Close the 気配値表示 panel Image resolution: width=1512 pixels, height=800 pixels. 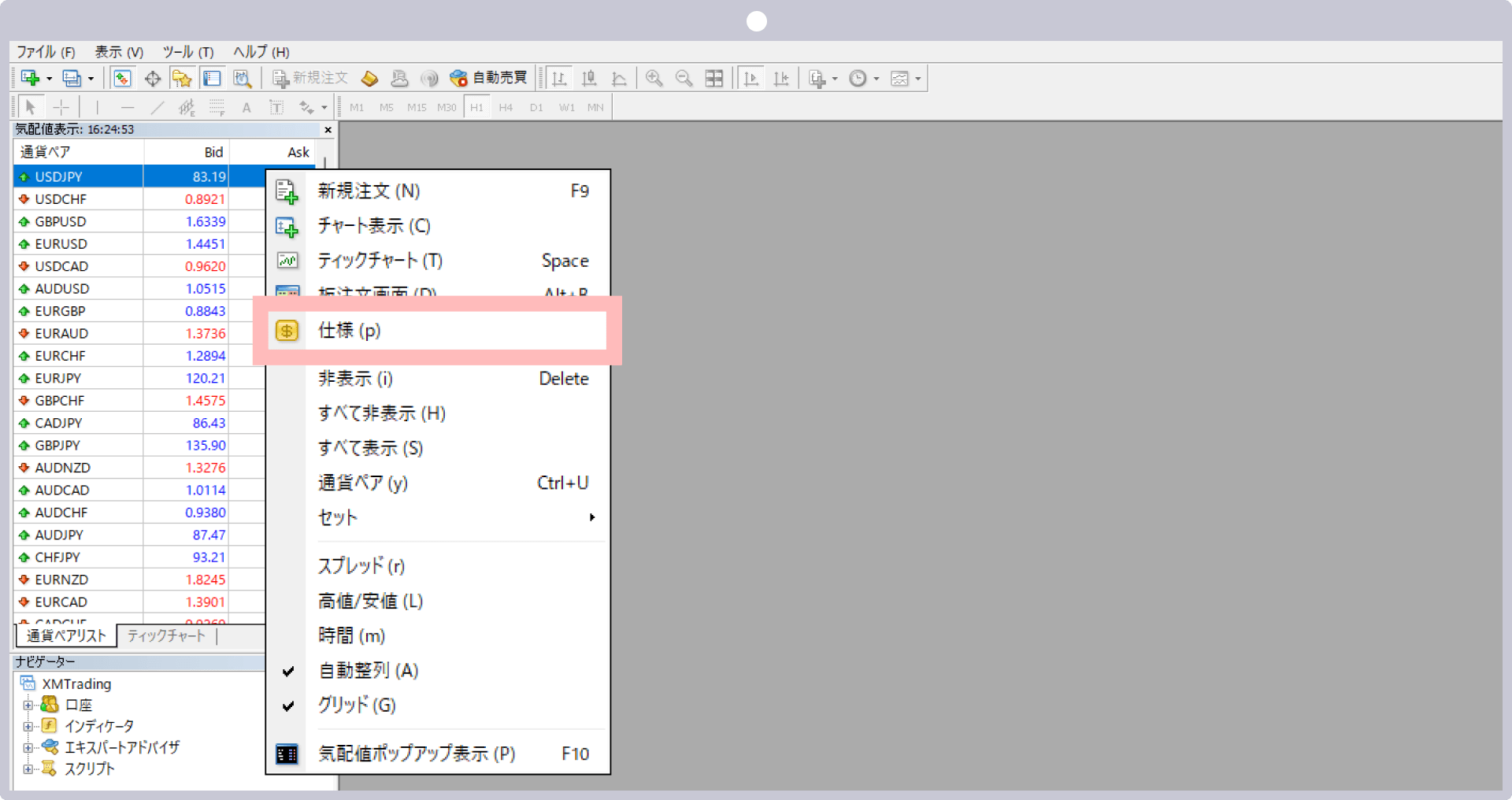pyautogui.click(x=328, y=130)
